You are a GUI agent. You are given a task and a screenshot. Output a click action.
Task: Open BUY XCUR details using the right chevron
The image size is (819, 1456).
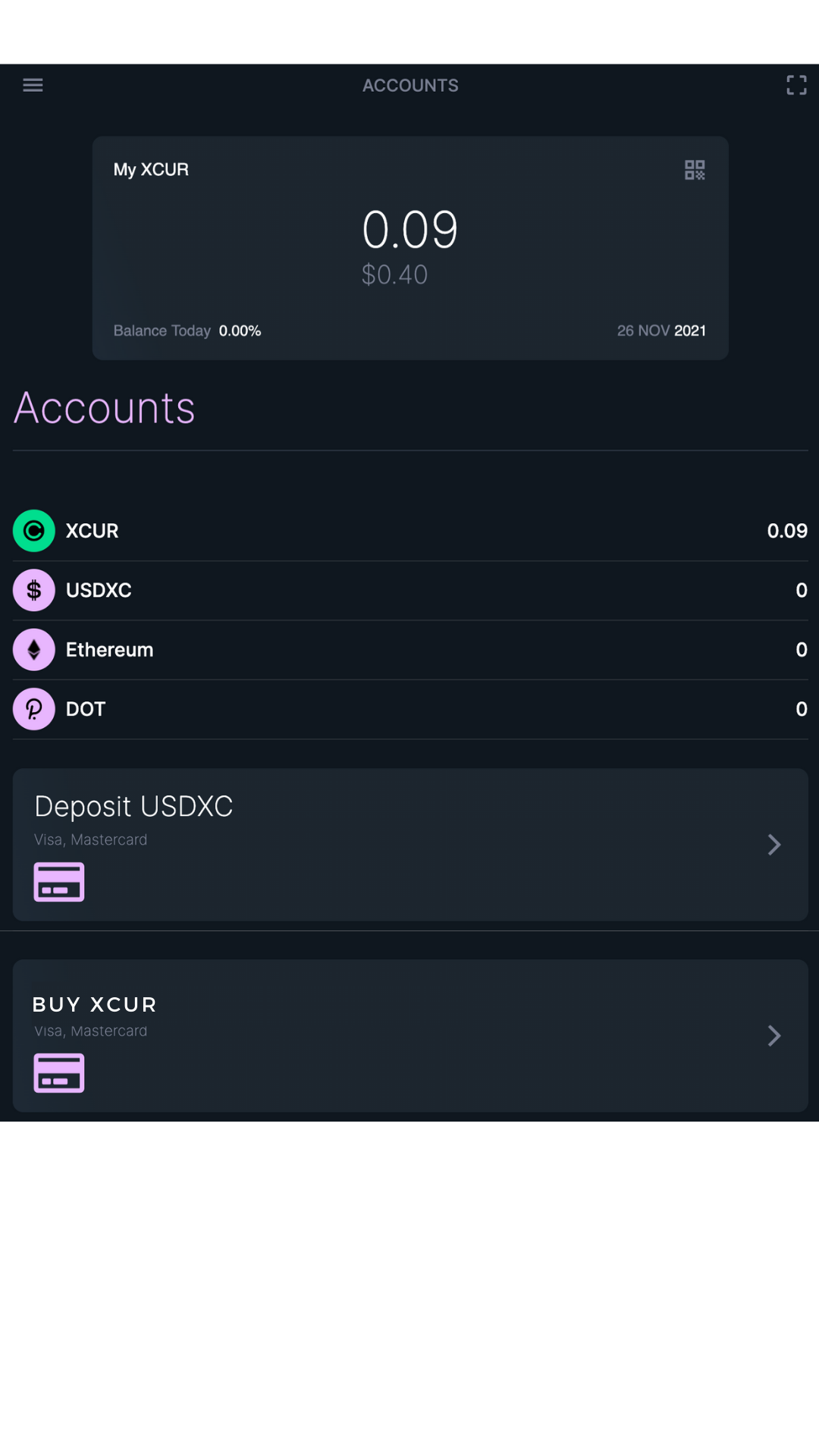pyautogui.click(x=774, y=1036)
